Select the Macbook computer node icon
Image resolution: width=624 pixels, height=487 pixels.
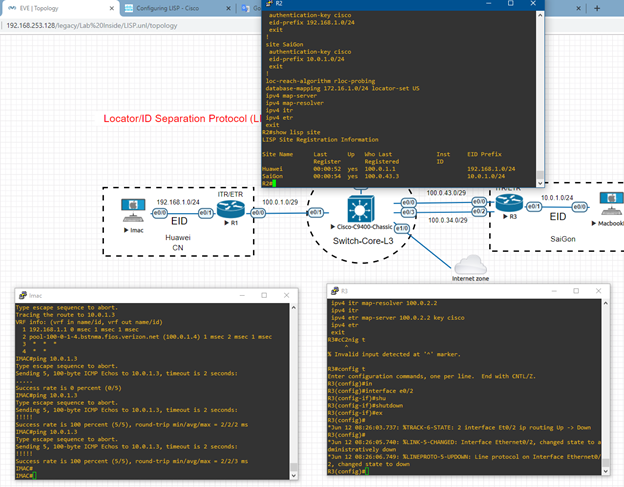[612, 204]
